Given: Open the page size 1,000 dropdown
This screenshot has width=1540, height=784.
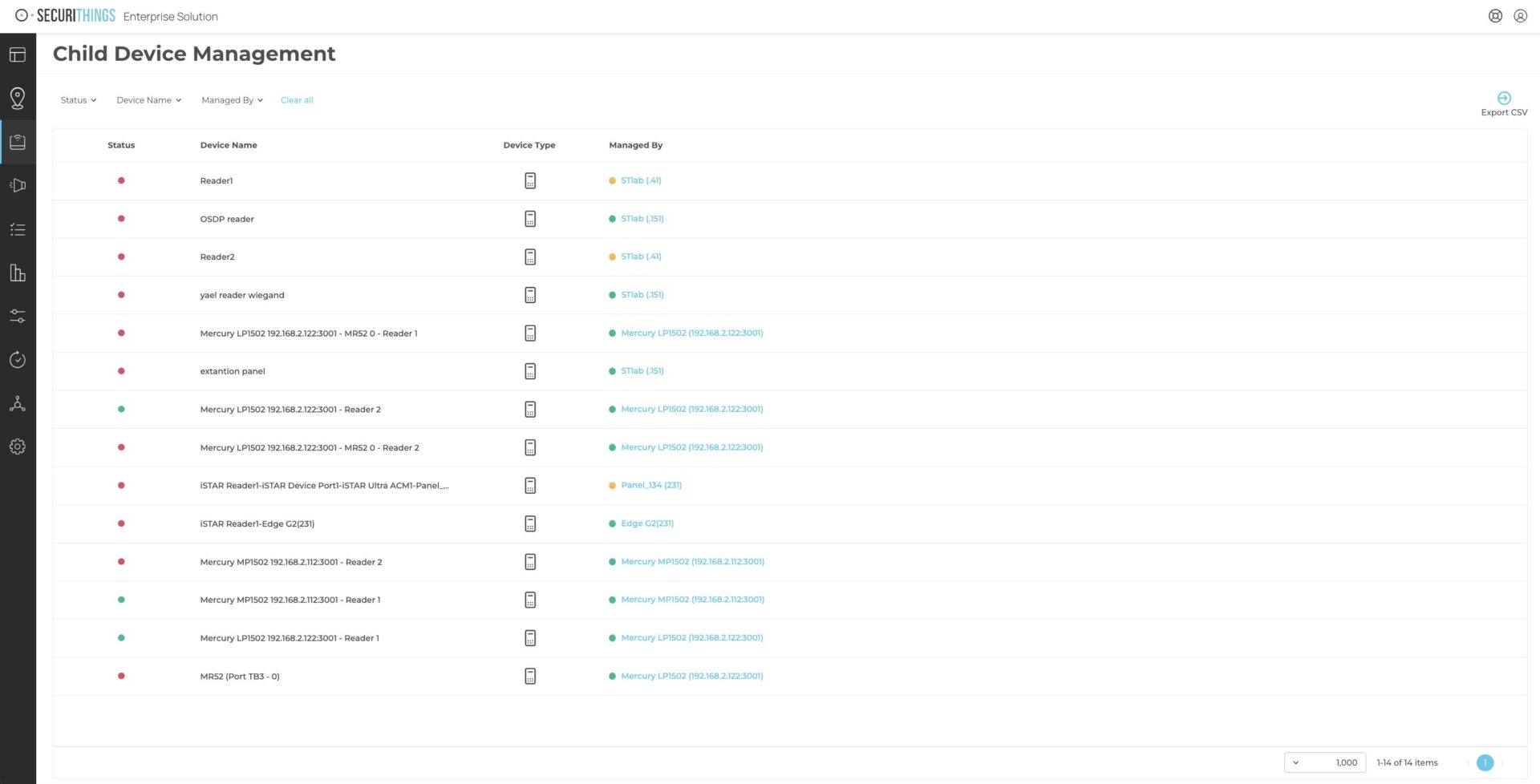Looking at the screenshot, I should [x=1325, y=762].
